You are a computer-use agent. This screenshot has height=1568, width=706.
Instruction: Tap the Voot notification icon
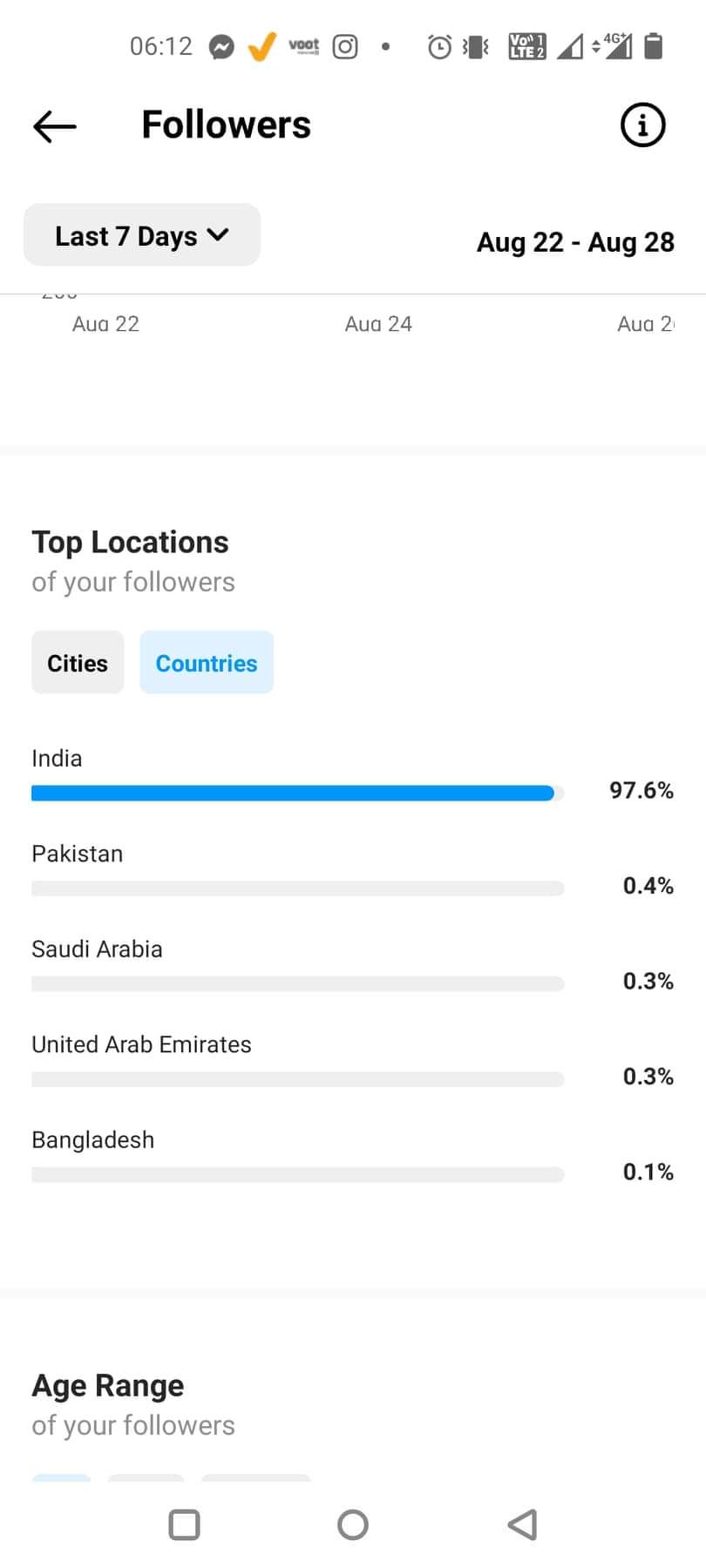click(x=303, y=46)
